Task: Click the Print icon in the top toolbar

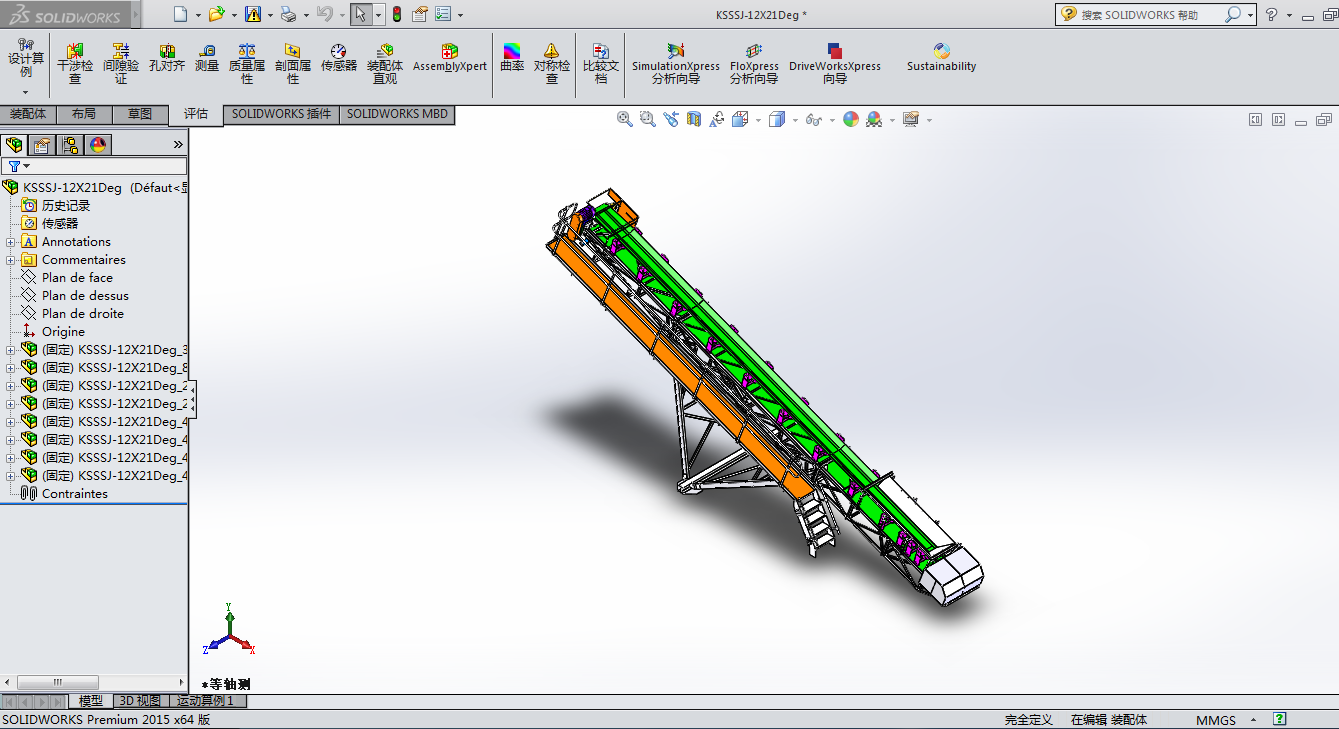Action: (288, 14)
